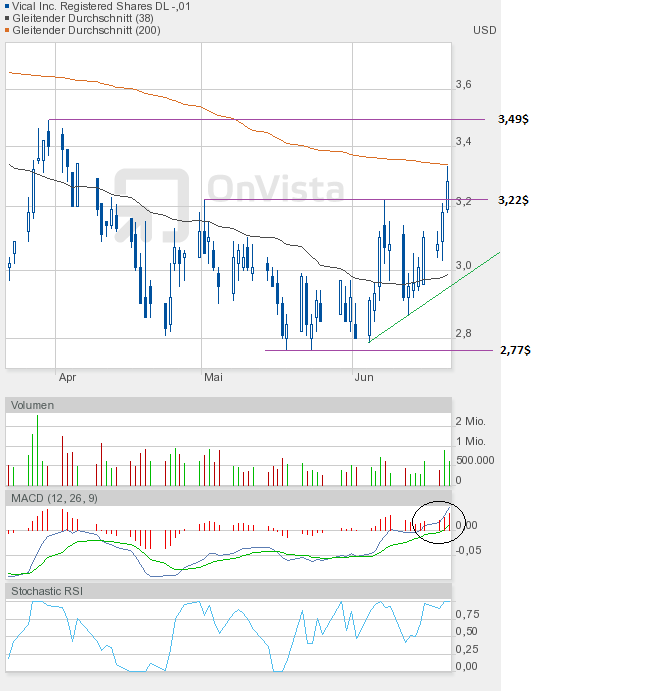This screenshot has height=691, width=662.
Task: Click the 3,0 price axis value
Action: [x=463, y=265]
